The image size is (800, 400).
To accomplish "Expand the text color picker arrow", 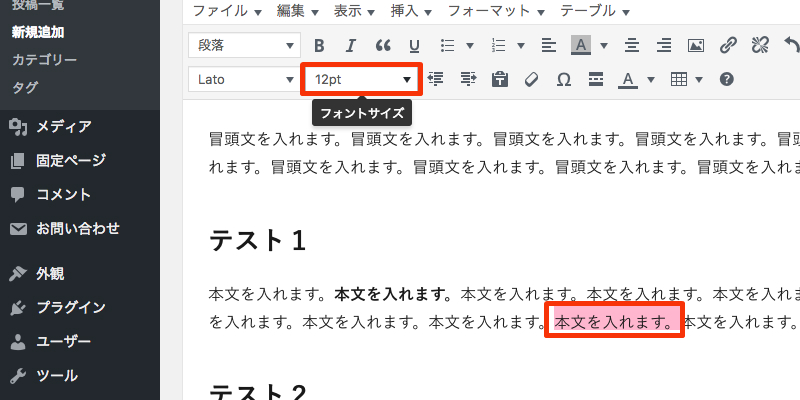I will pyautogui.click(x=651, y=79).
